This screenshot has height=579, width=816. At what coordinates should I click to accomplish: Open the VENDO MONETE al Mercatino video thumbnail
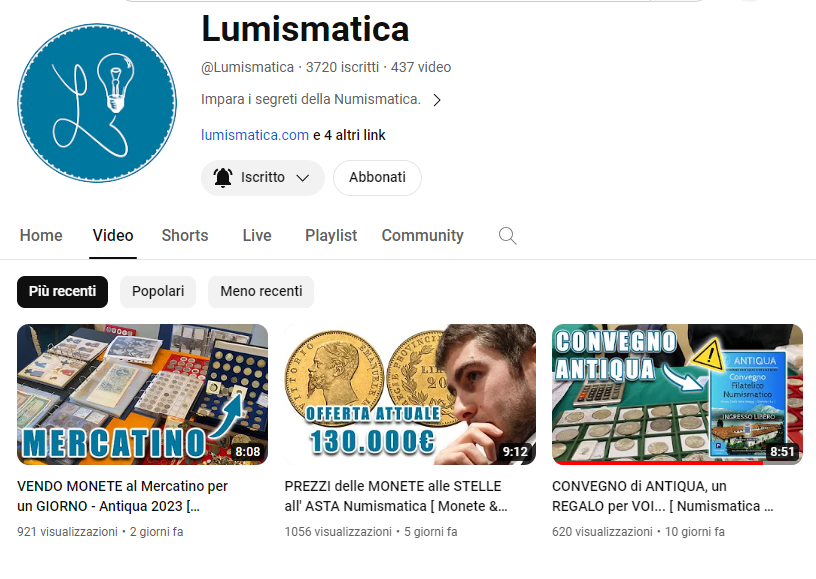(142, 394)
